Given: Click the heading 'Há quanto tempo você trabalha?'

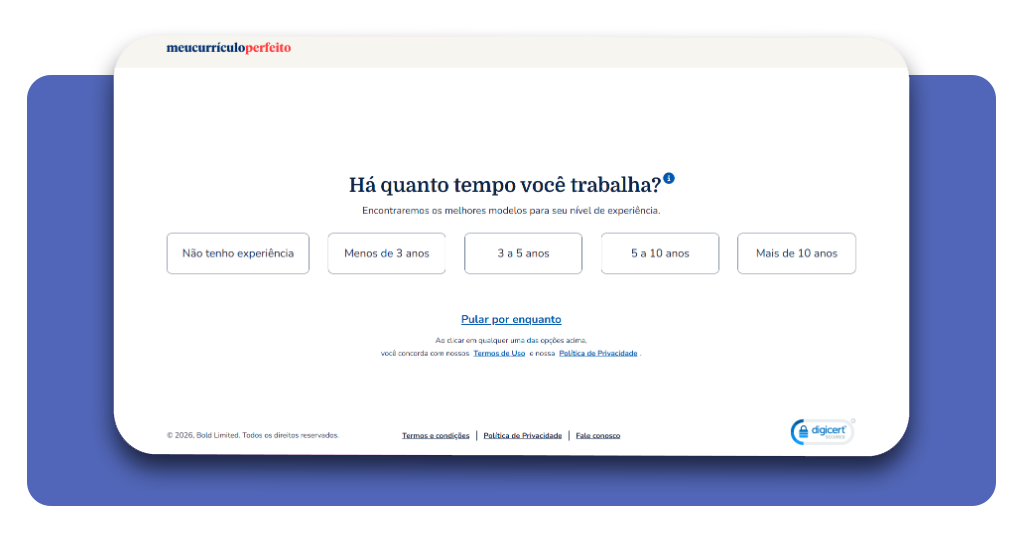Looking at the screenshot, I should 505,185.
